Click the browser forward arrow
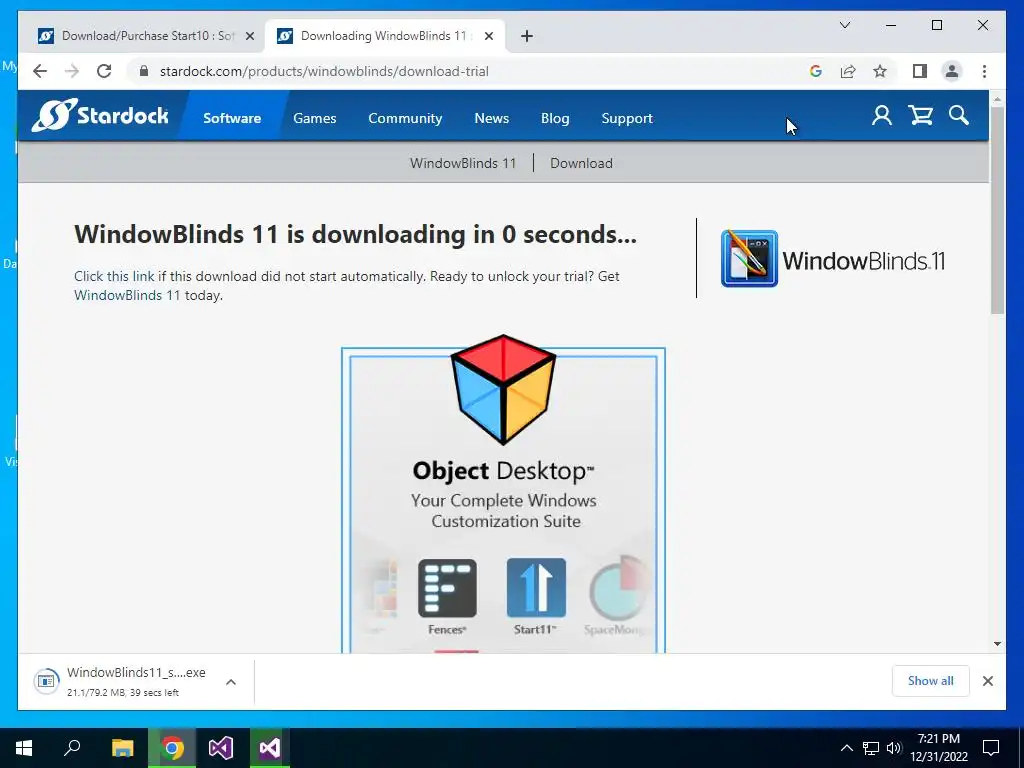This screenshot has height=768, width=1024. pyautogui.click(x=72, y=71)
